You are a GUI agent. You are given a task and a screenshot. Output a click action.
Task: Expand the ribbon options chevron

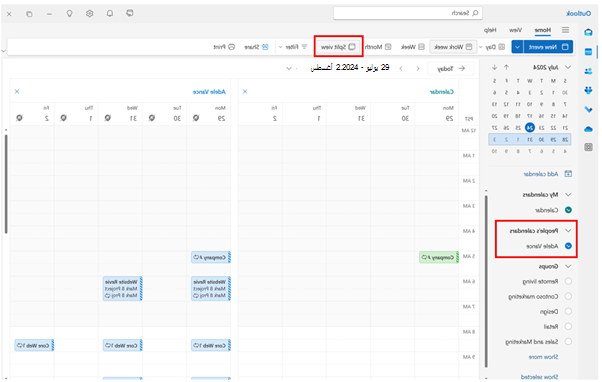[4, 51]
